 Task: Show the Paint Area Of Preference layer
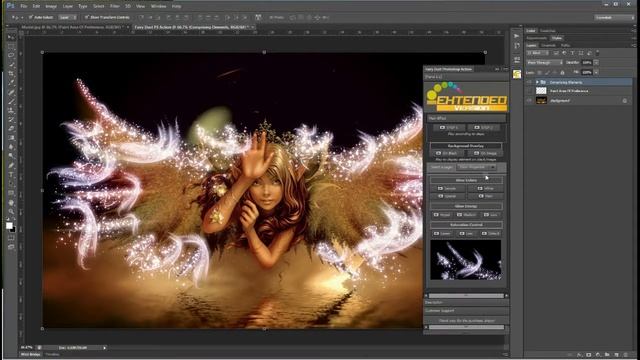point(529,91)
